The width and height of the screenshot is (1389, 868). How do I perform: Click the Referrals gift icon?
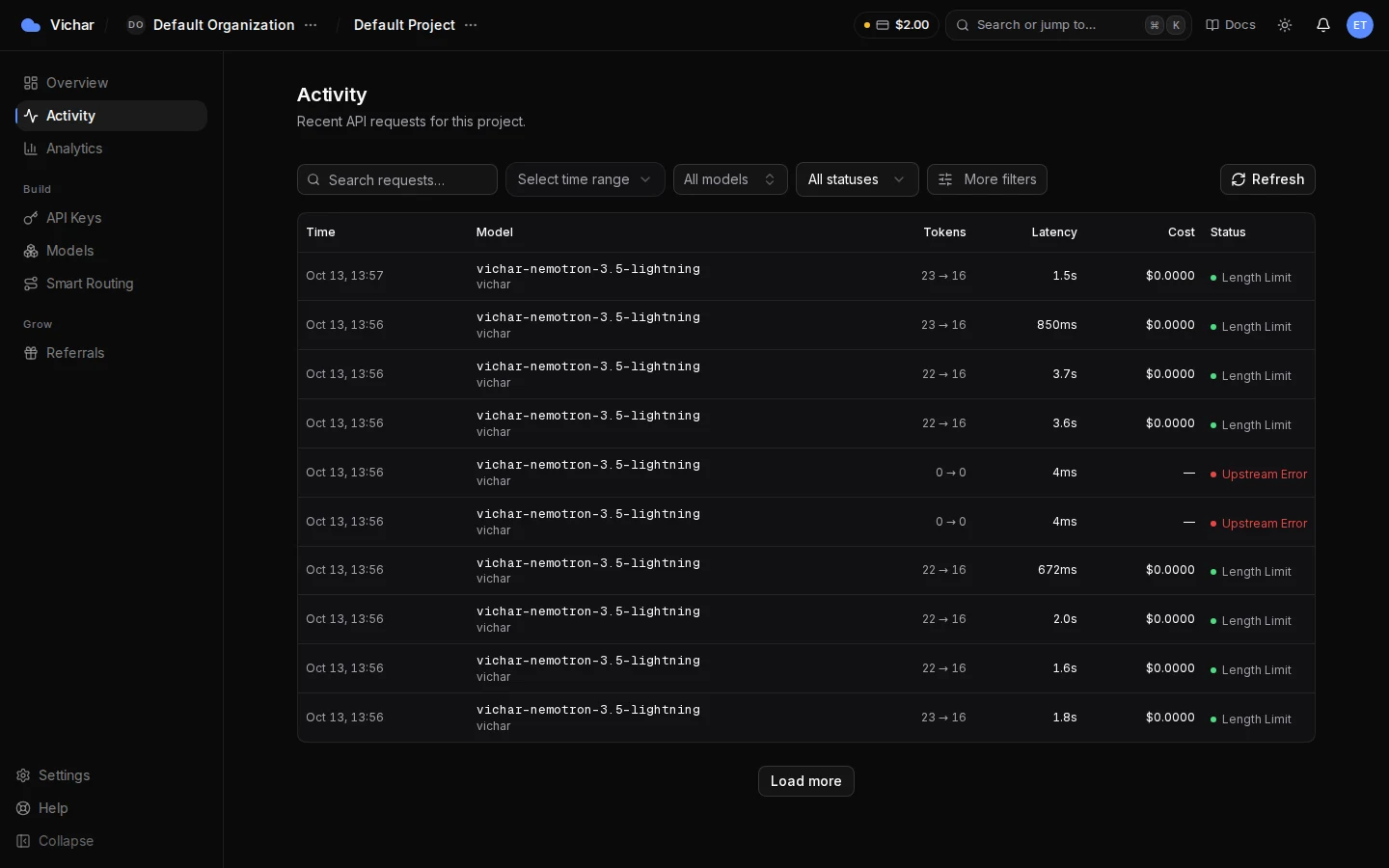click(x=31, y=353)
